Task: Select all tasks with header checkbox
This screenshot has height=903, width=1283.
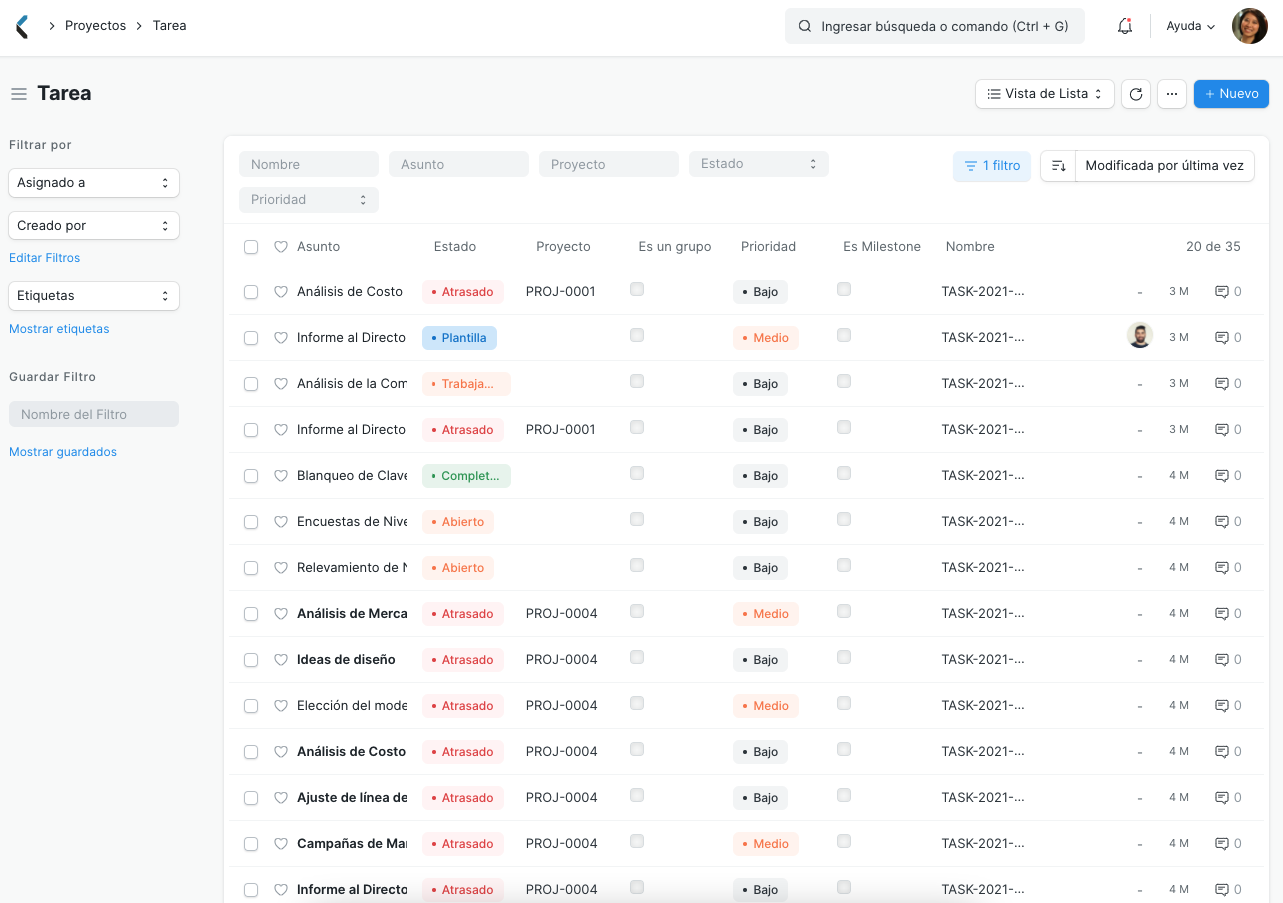Action: click(x=251, y=247)
